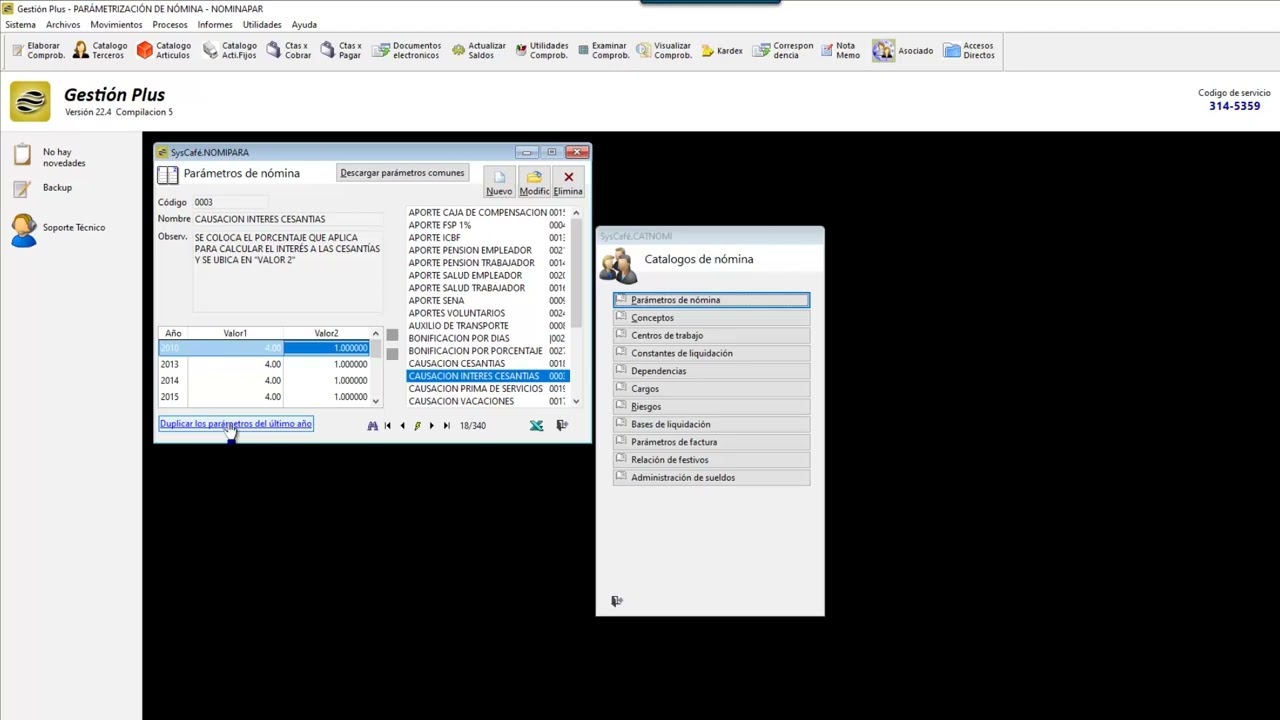Click exit icon in Catalogos de nómina window
The image size is (1280, 720).
pos(617,601)
